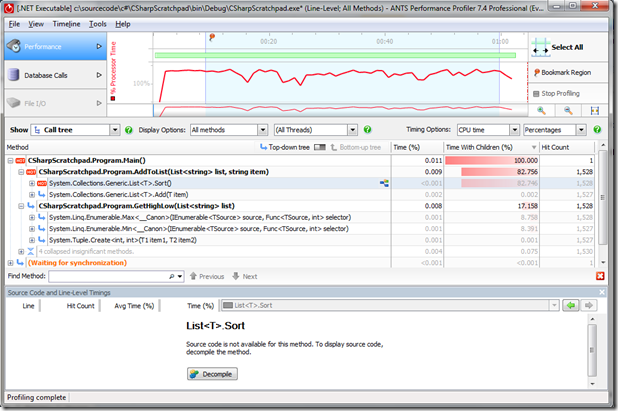Open the call graph for List.Sort()
The width and height of the screenshot is (618, 411).
pos(384,183)
